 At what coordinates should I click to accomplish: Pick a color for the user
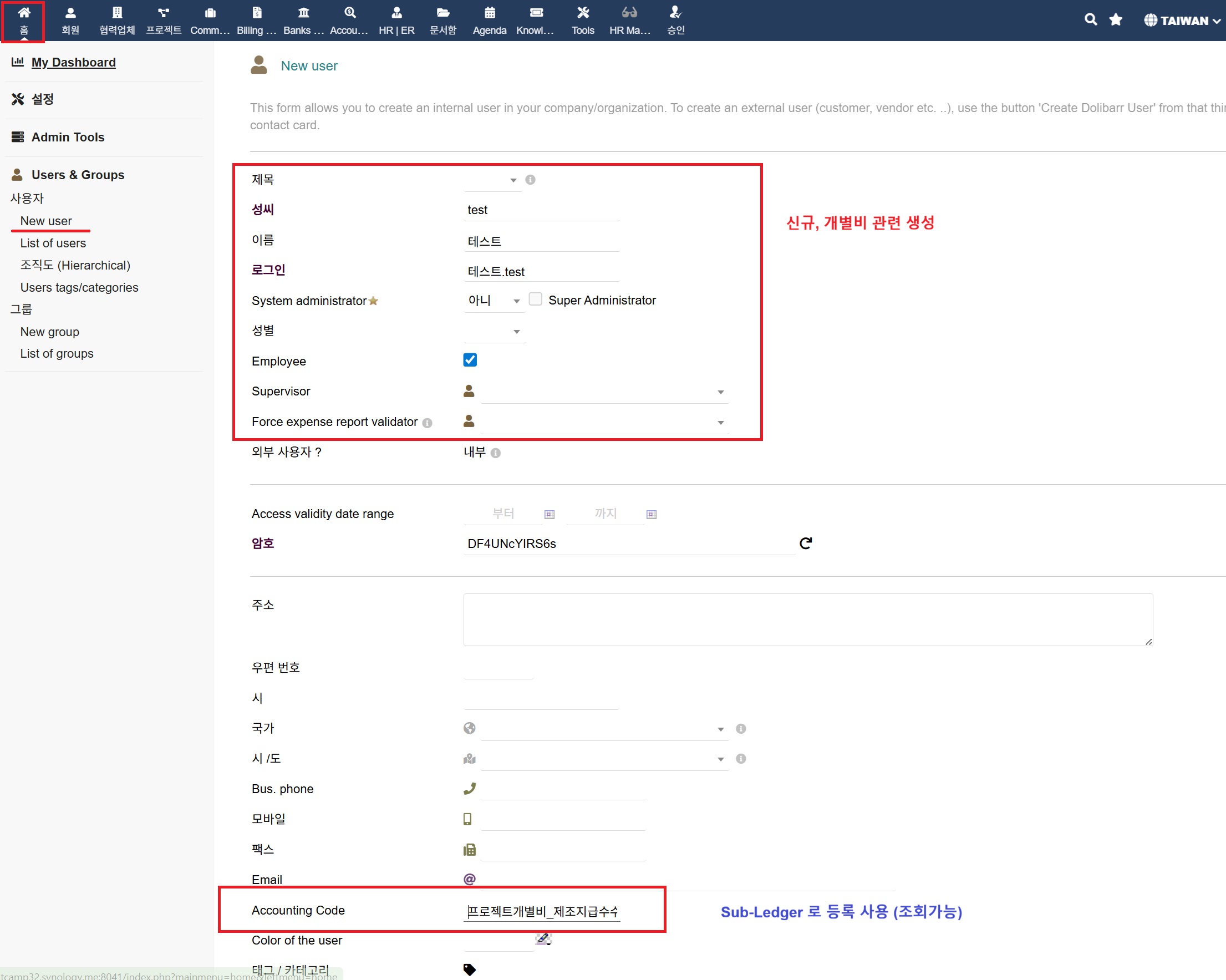(543, 939)
